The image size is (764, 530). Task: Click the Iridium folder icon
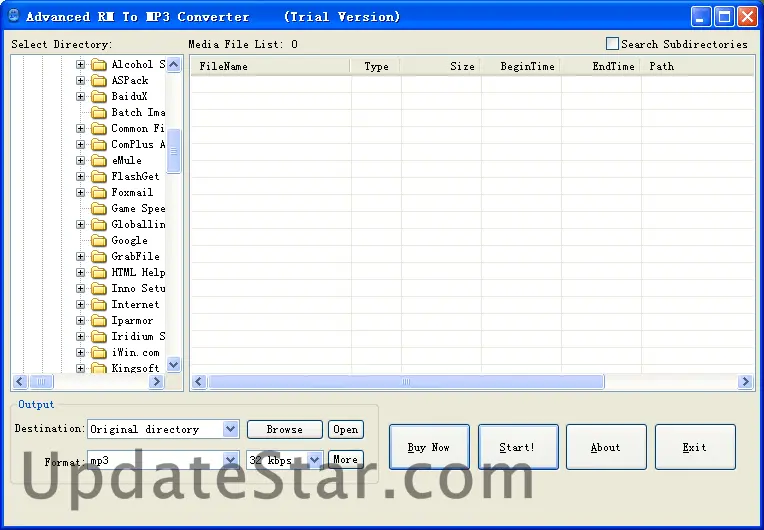click(x=99, y=337)
